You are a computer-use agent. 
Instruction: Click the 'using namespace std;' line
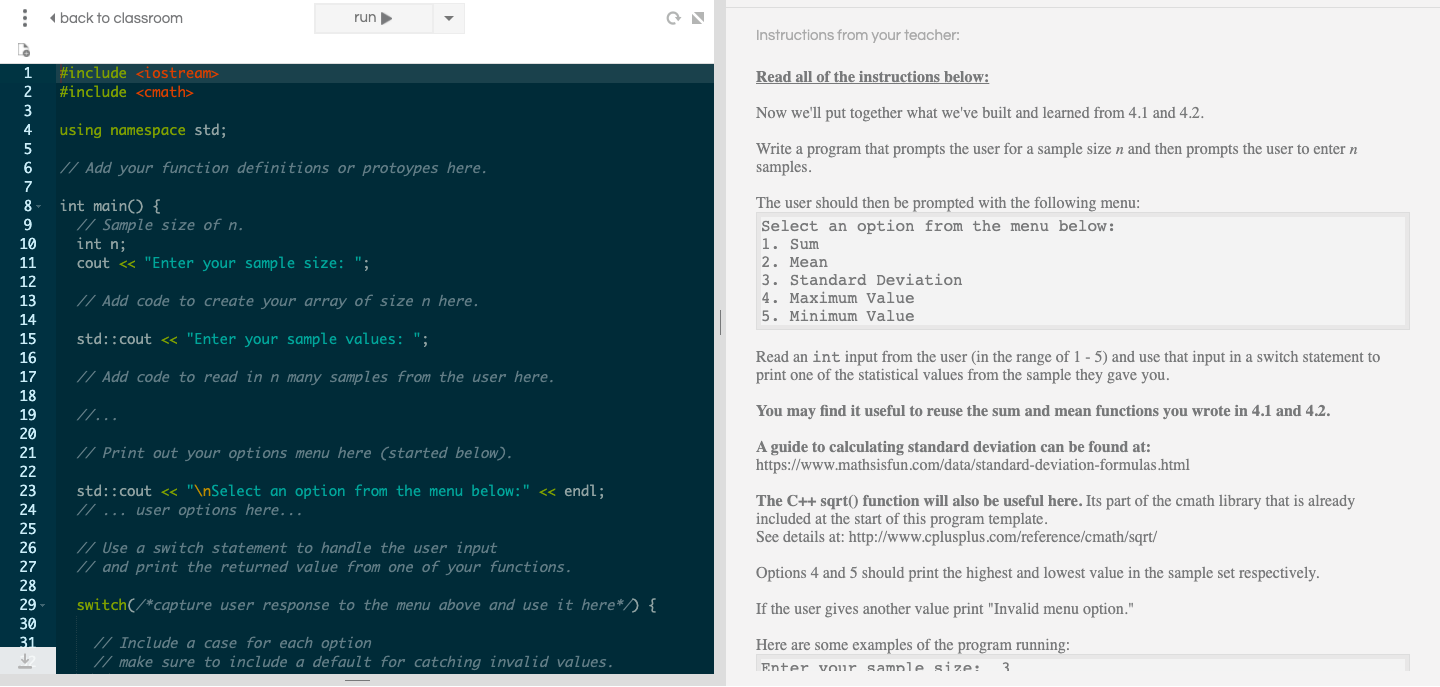(x=143, y=130)
